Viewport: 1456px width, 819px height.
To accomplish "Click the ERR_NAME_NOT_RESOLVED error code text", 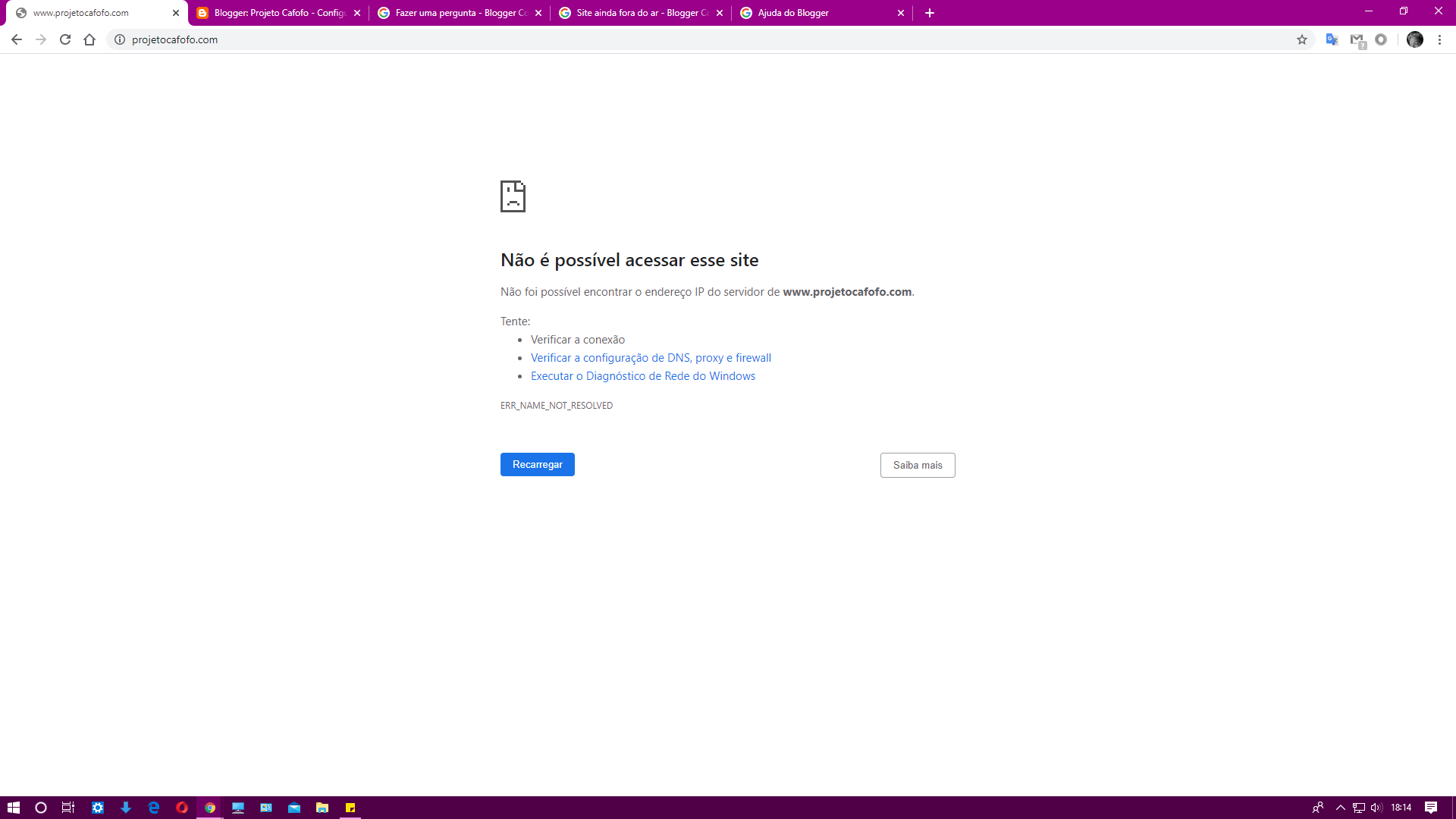I will click(x=557, y=406).
